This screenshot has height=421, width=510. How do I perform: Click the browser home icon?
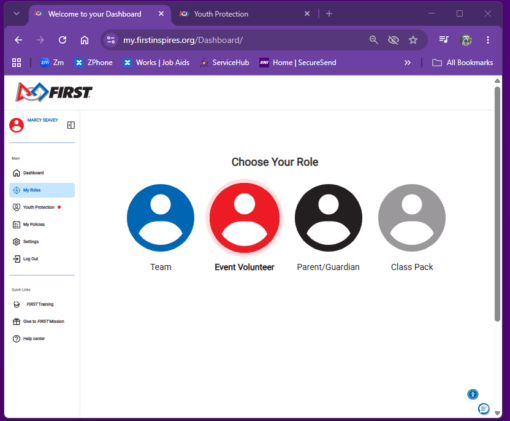tap(84, 40)
